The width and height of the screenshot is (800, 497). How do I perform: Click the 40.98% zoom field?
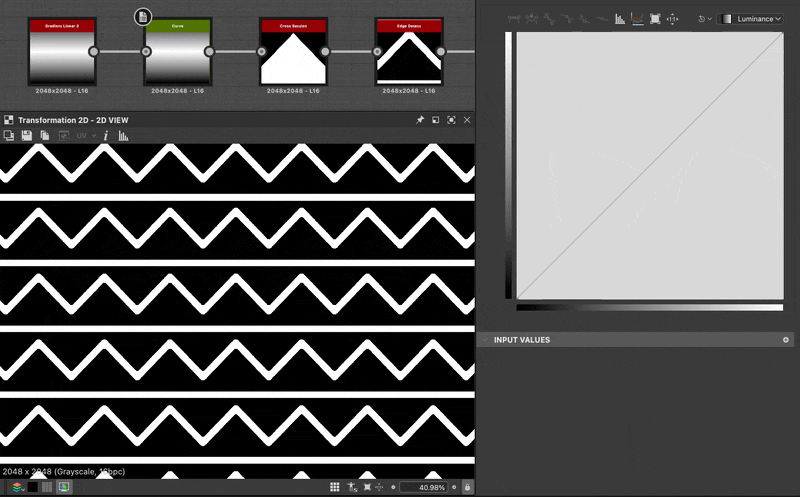coord(424,487)
